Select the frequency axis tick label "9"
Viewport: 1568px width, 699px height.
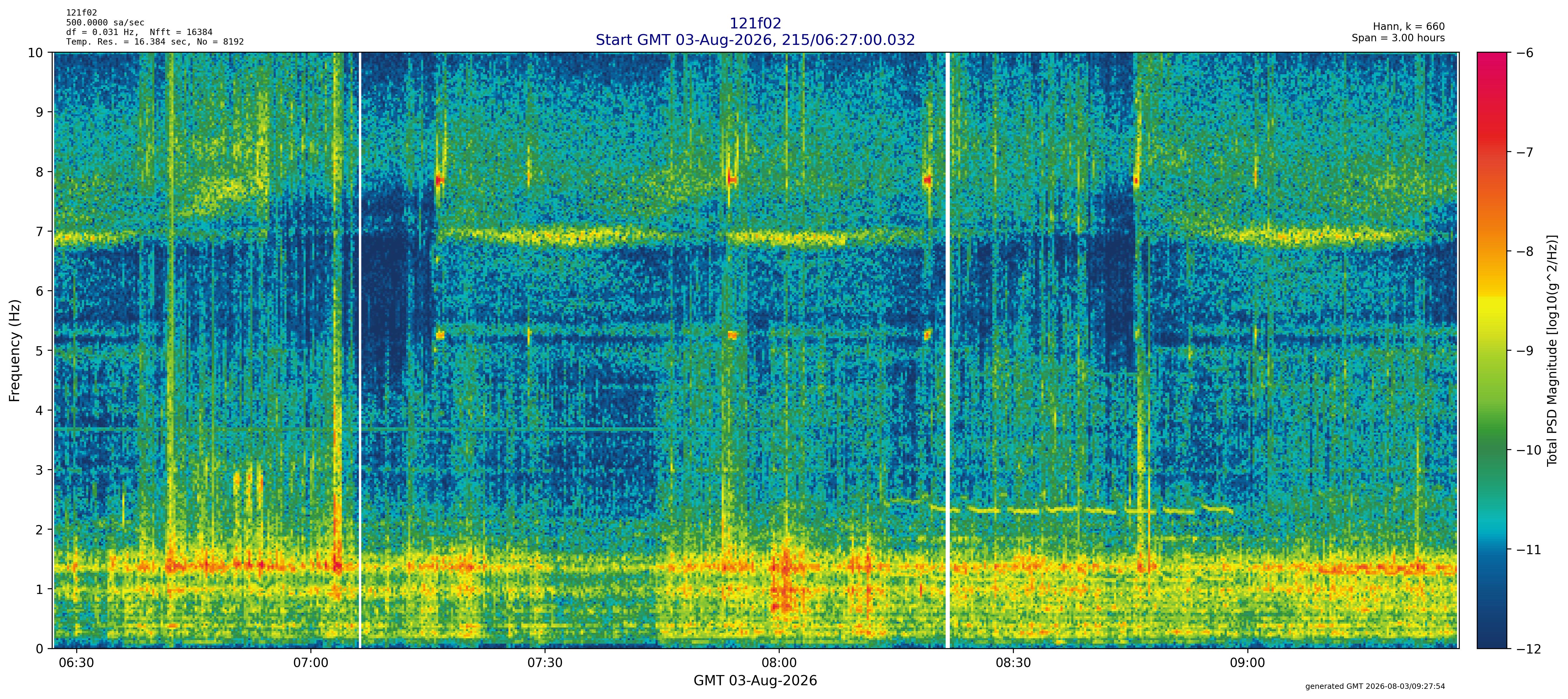(x=39, y=113)
